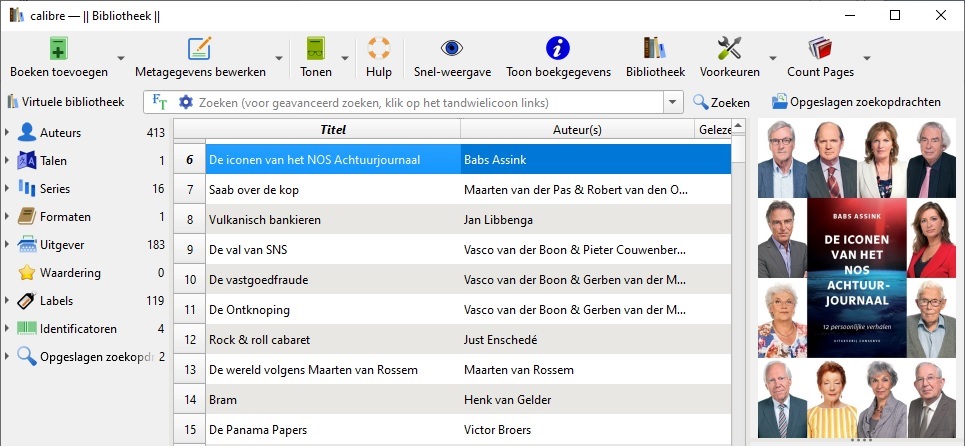This screenshot has width=965, height=446.
Task: Open Voorkeuren settings icon
Action: pos(729,48)
